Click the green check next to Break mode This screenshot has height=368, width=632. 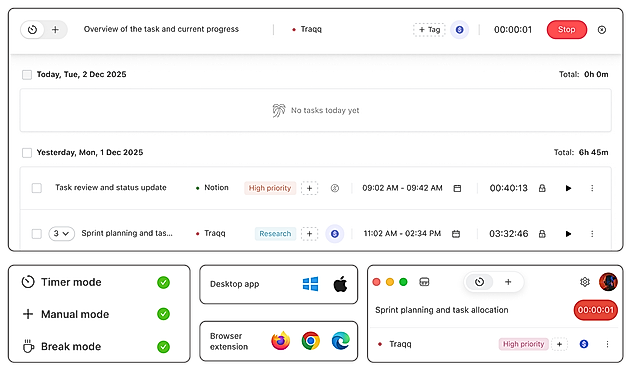[163, 346]
